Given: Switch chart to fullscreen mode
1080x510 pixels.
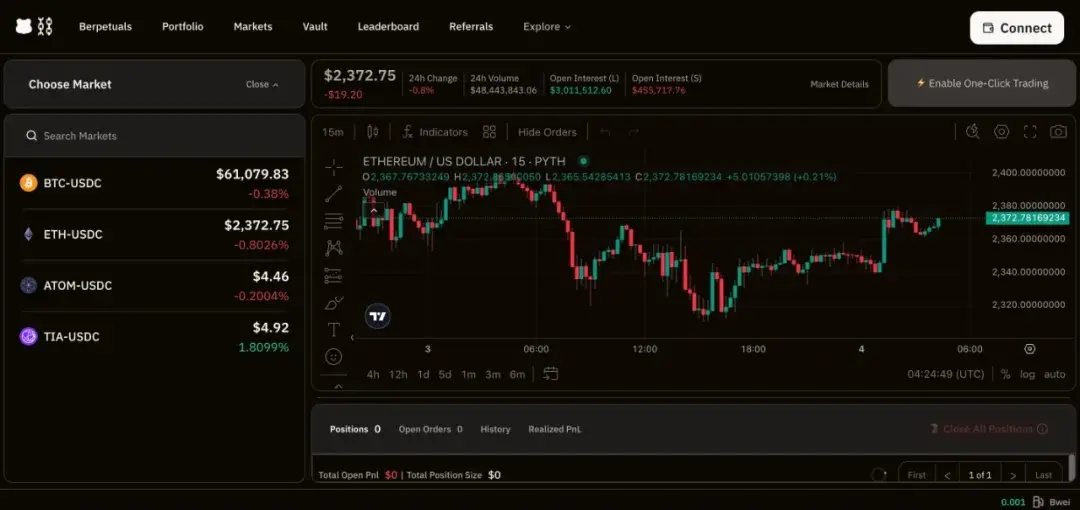Looking at the screenshot, I should [x=1030, y=132].
